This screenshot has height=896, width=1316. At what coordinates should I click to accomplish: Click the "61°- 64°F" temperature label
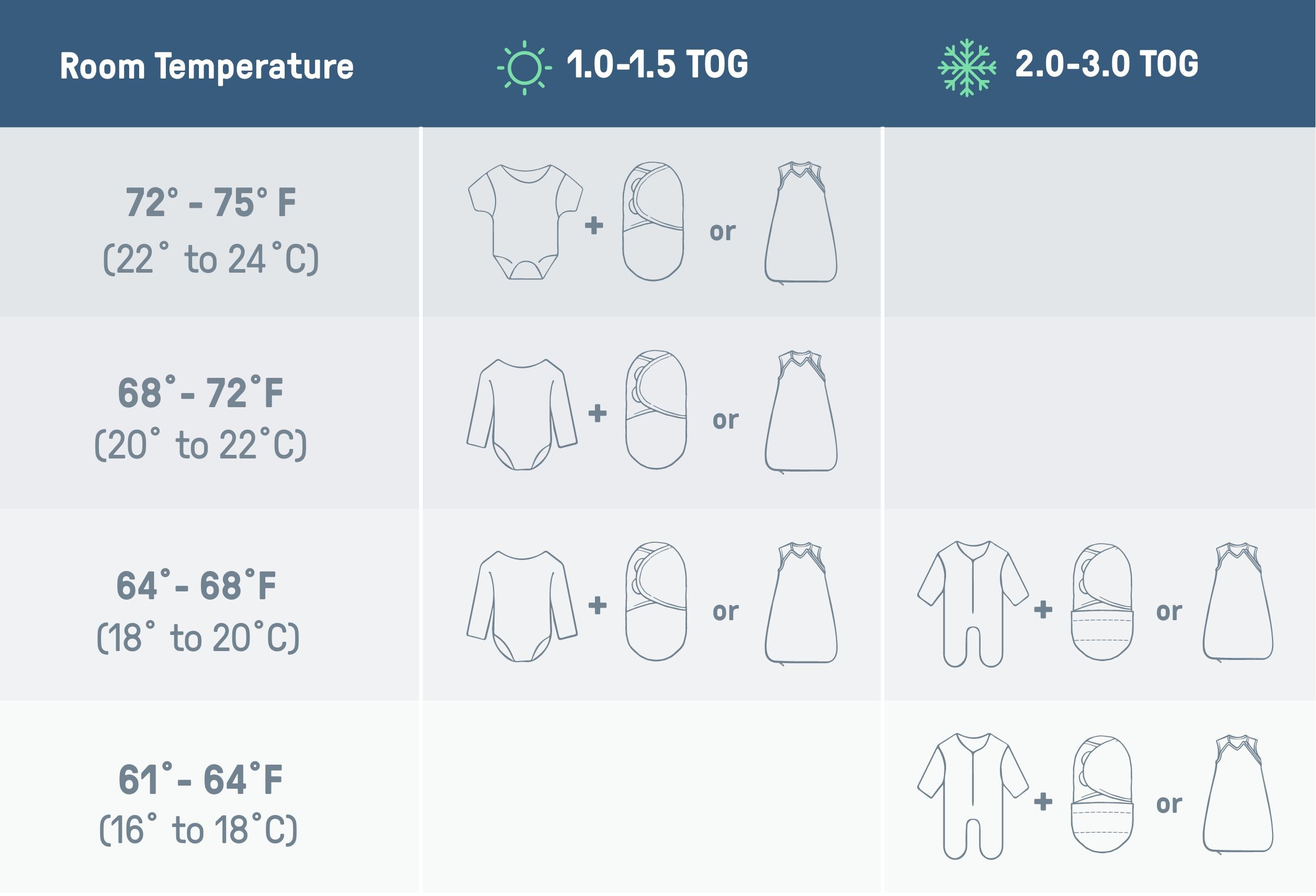(x=200, y=779)
